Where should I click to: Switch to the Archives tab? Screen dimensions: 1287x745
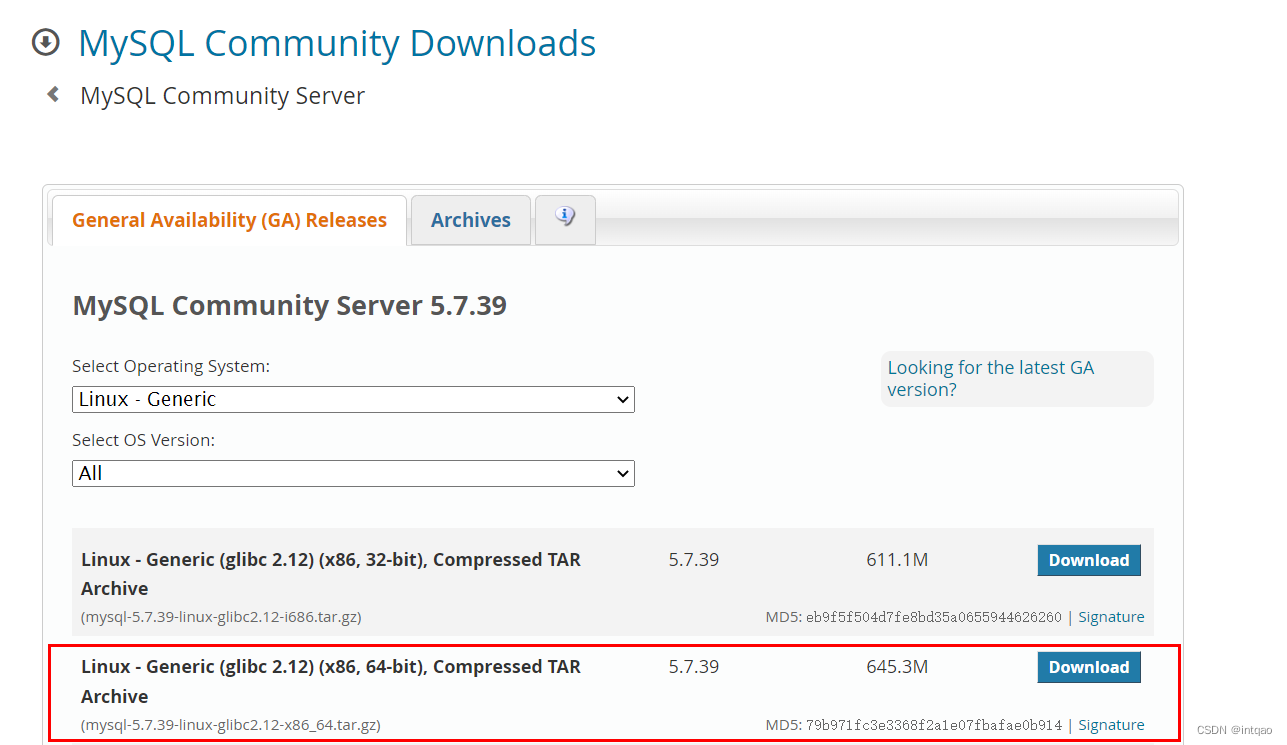pos(471,220)
